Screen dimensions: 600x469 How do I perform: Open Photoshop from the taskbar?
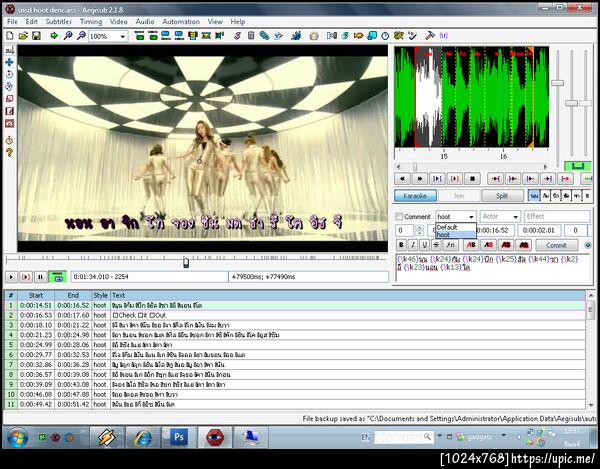pyautogui.click(x=179, y=436)
